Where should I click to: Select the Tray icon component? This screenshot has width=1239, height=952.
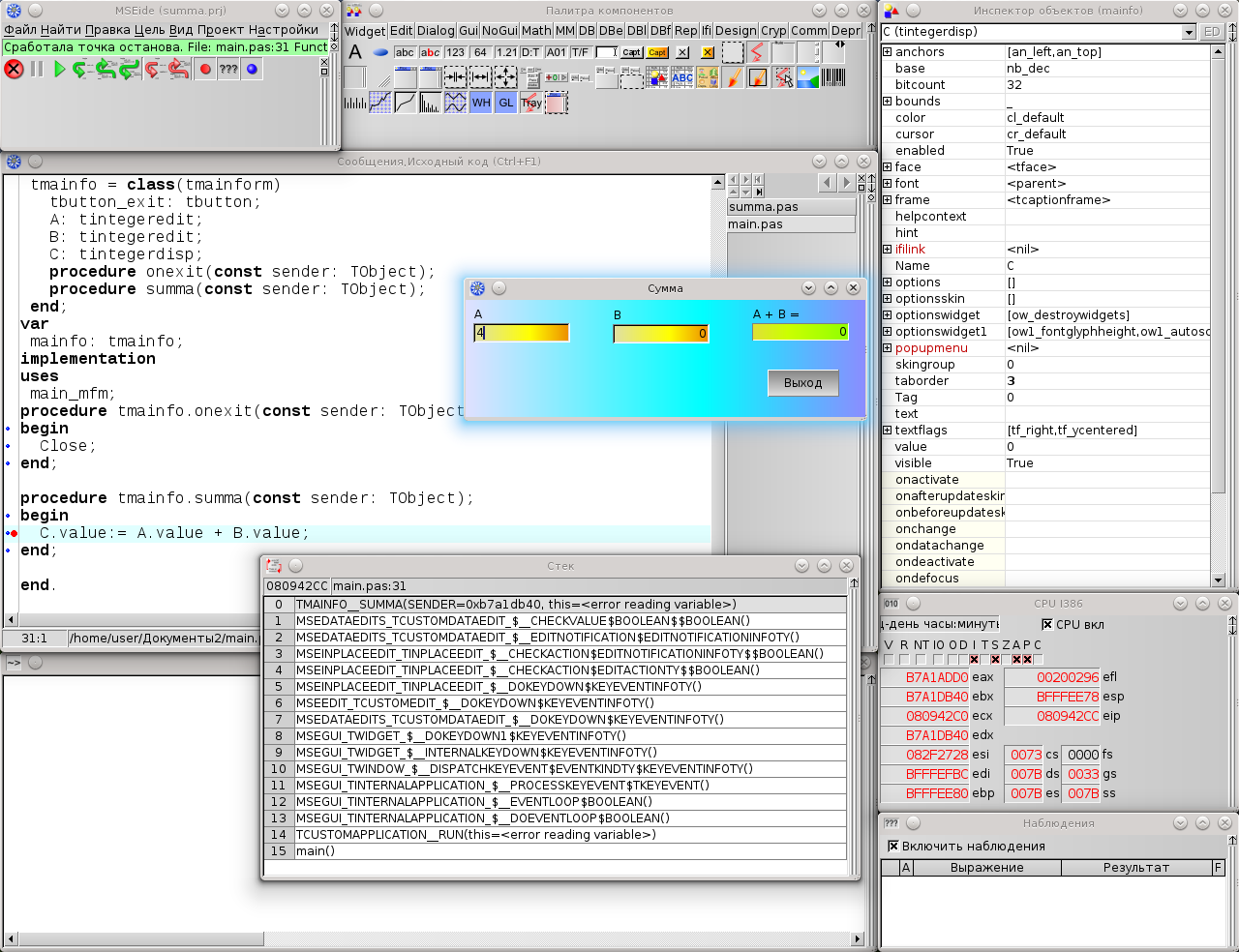531,103
